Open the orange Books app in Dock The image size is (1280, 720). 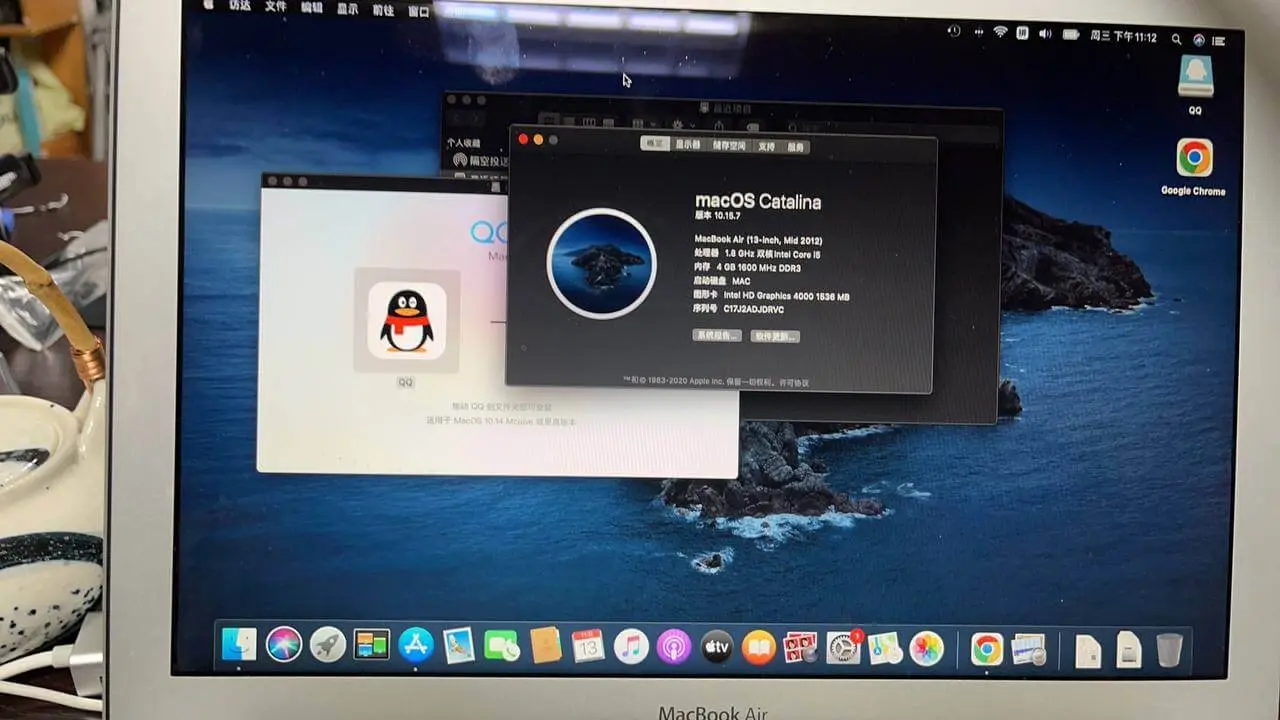(x=759, y=648)
